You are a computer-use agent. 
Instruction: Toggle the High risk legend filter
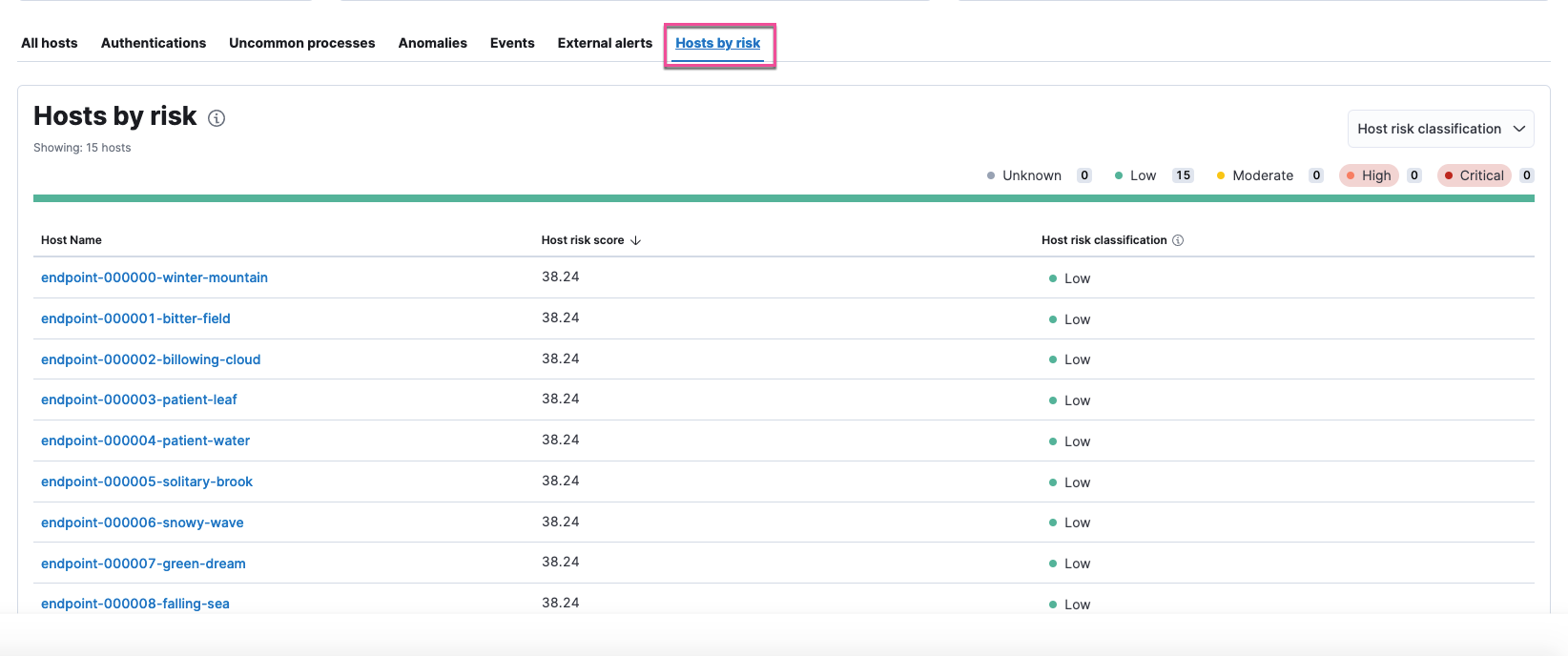point(1369,175)
